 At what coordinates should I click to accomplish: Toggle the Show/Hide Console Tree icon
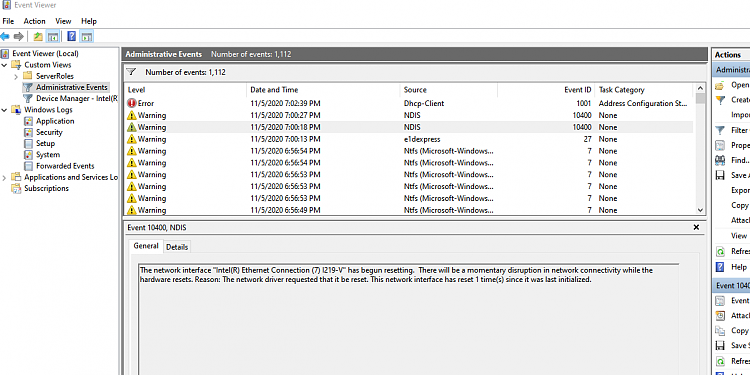53,36
